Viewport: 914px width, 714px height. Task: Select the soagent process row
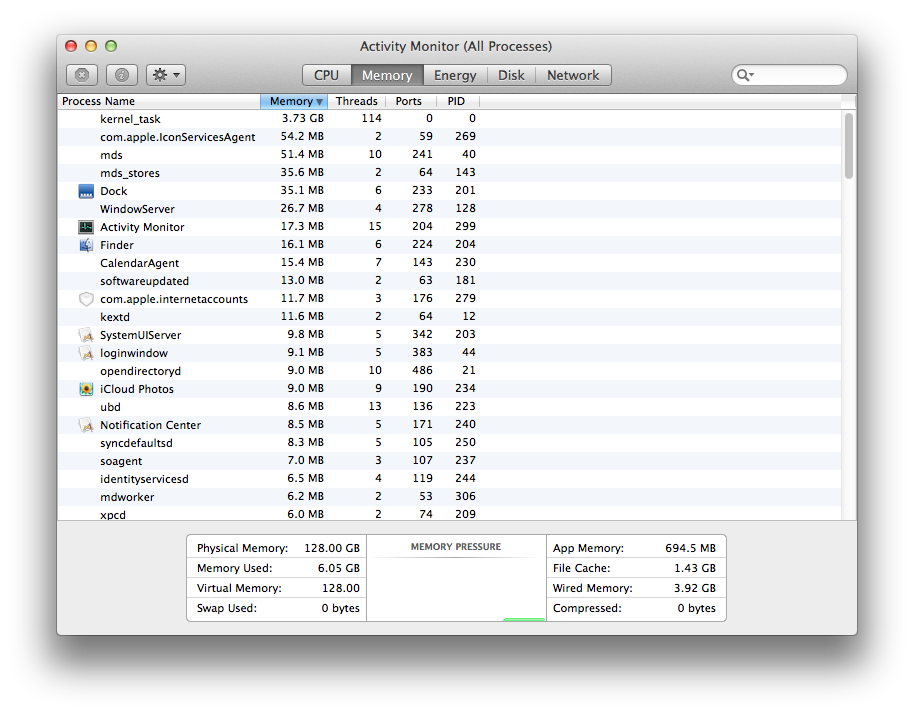click(x=449, y=461)
